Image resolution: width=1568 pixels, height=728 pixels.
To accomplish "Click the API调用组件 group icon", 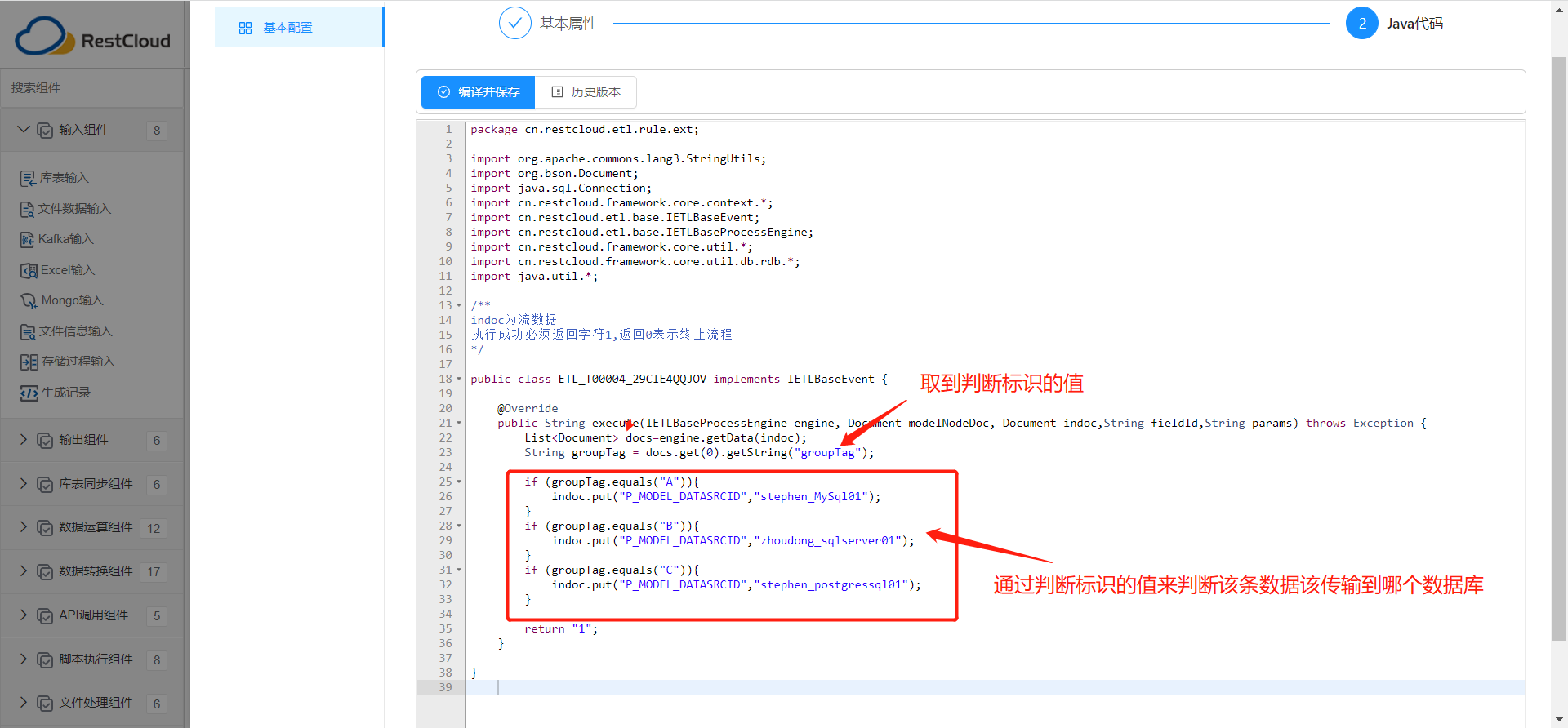I will coord(45,615).
